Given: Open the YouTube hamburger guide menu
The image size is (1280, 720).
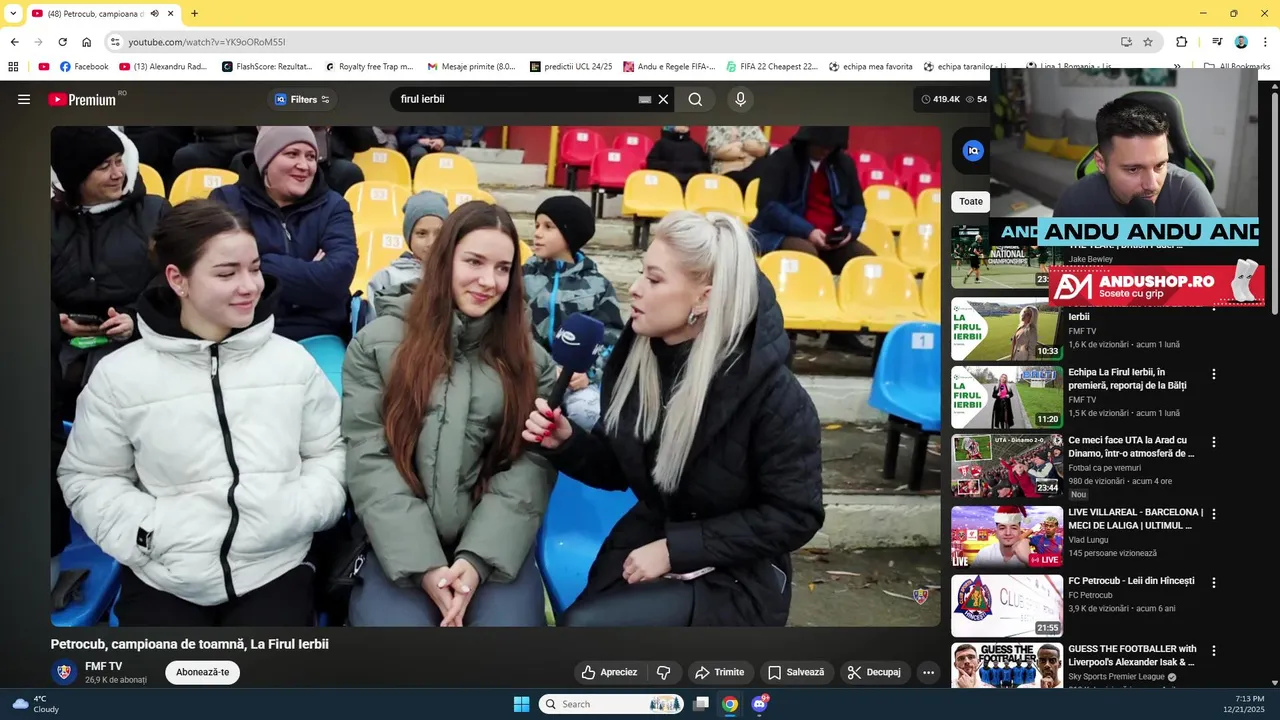Looking at the screenshot, I should click(x=24, y=99).
